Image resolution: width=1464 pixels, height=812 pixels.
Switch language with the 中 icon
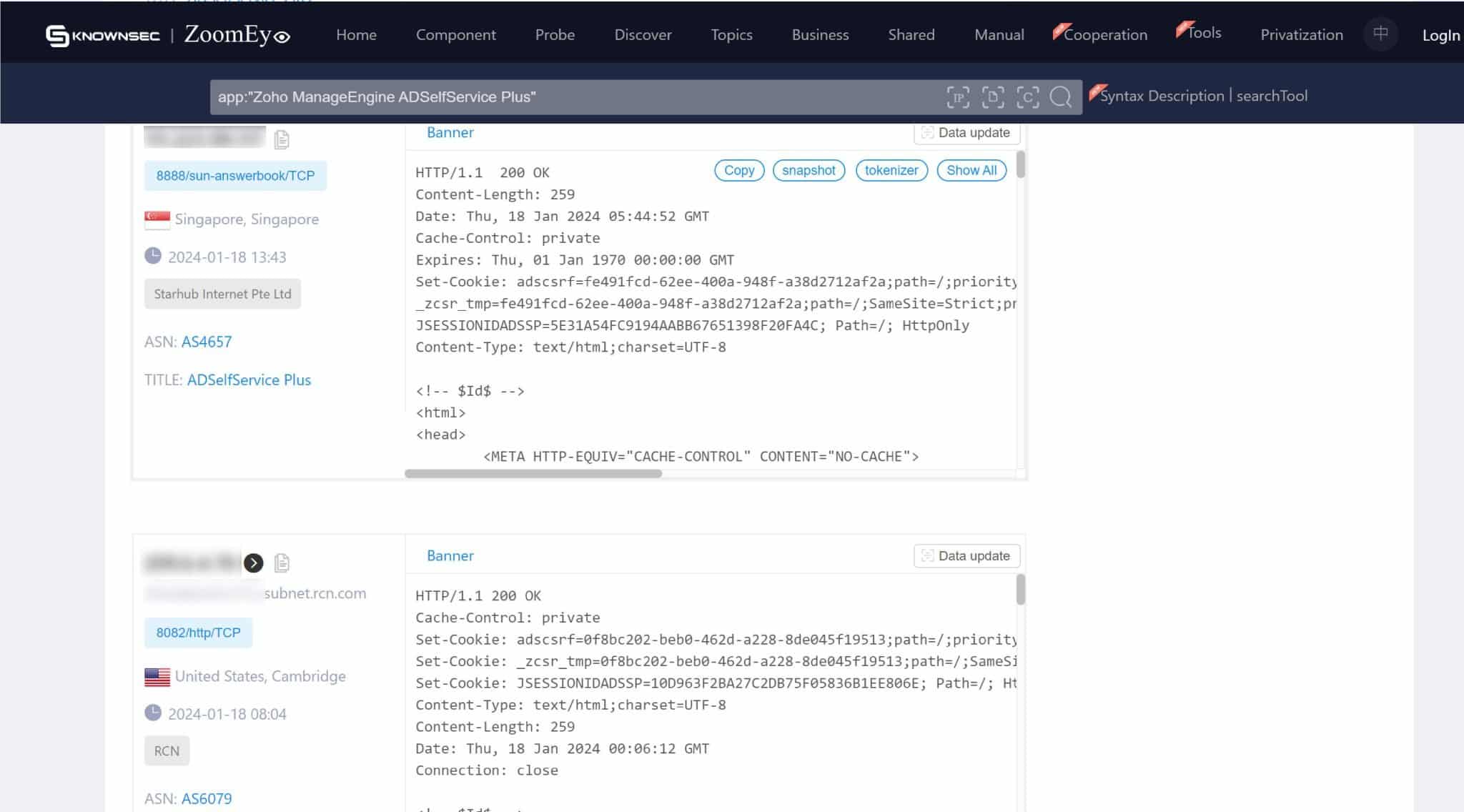tap(1380, 34)
